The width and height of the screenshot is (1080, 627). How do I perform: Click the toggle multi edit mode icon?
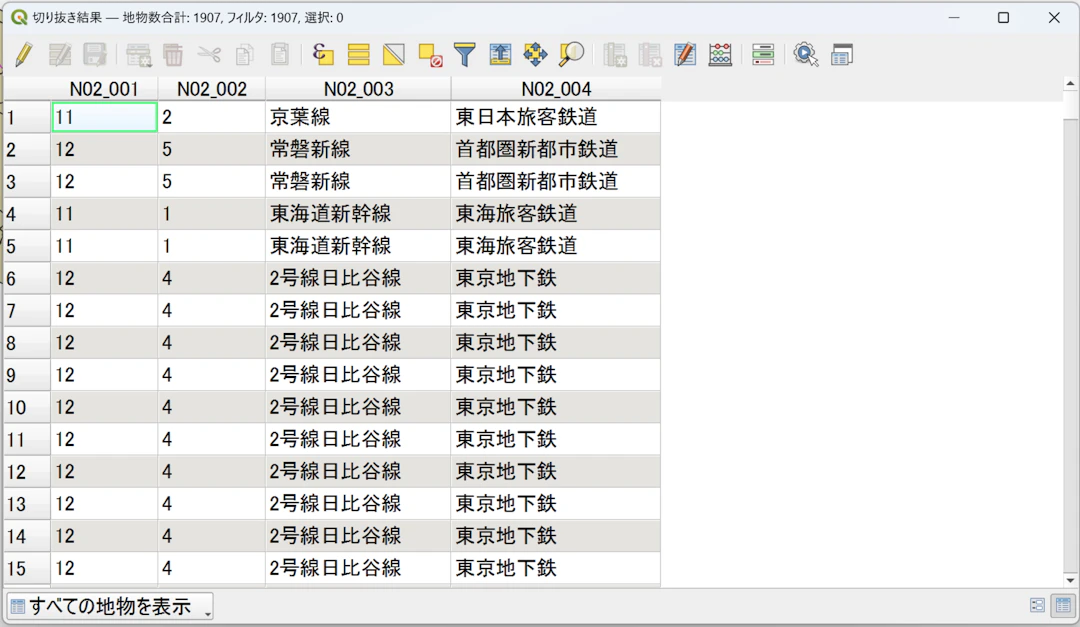pyautogui.click(x=60, y=54)
